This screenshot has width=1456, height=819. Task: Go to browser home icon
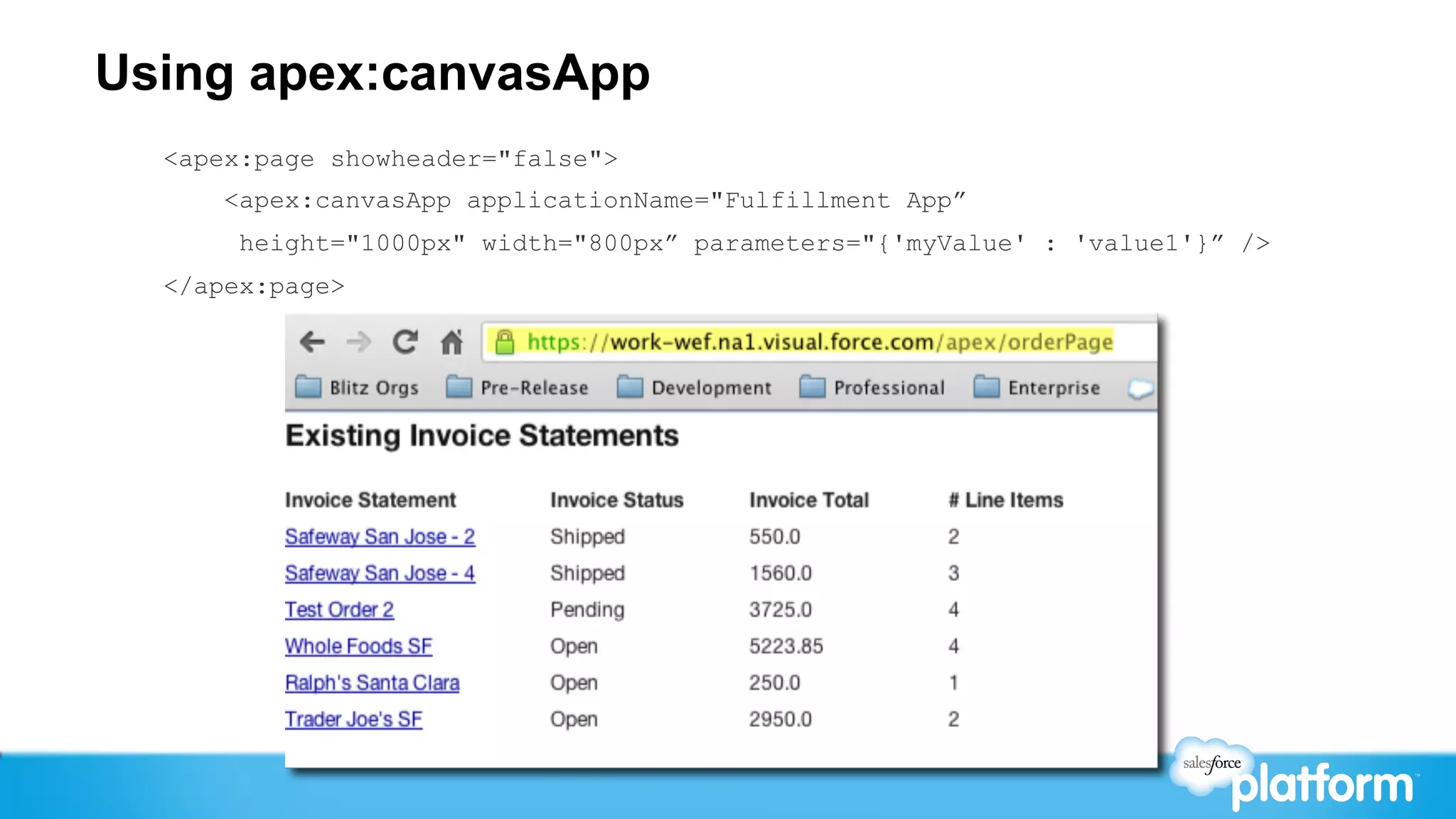(451, 342)
